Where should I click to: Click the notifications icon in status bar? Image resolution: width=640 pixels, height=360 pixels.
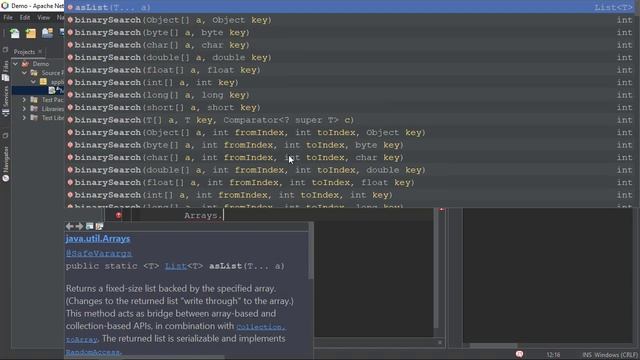tap(519, 354)
